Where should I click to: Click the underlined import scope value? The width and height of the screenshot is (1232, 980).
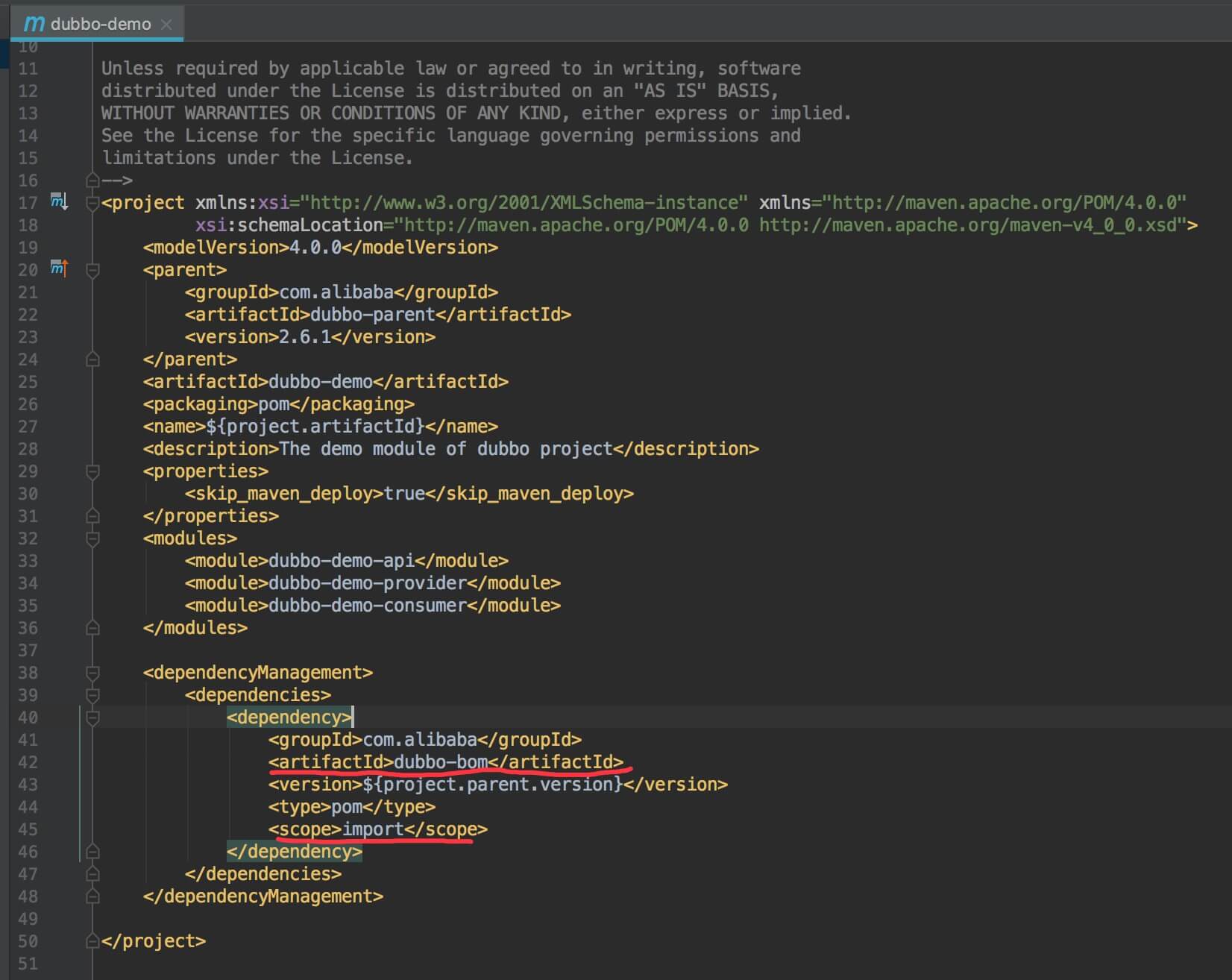pyautogui.click(x=373, y=829)
